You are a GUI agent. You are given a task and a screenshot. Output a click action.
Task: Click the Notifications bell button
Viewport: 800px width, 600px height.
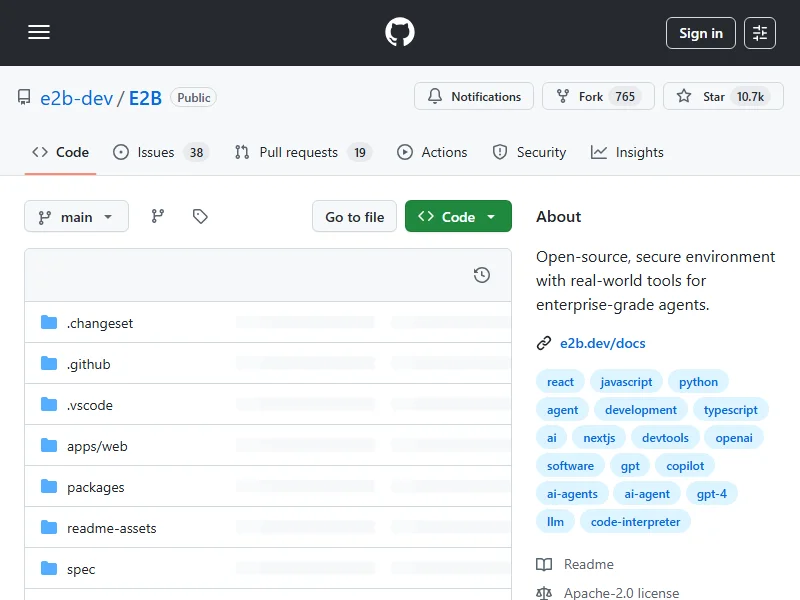474,97
